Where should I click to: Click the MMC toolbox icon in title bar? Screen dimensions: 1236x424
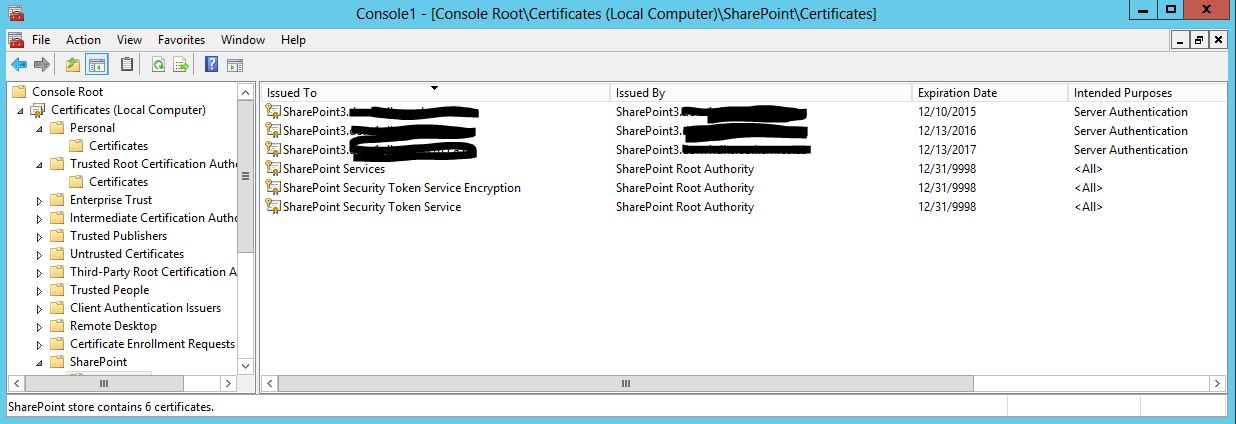click(x=14, y=12)
